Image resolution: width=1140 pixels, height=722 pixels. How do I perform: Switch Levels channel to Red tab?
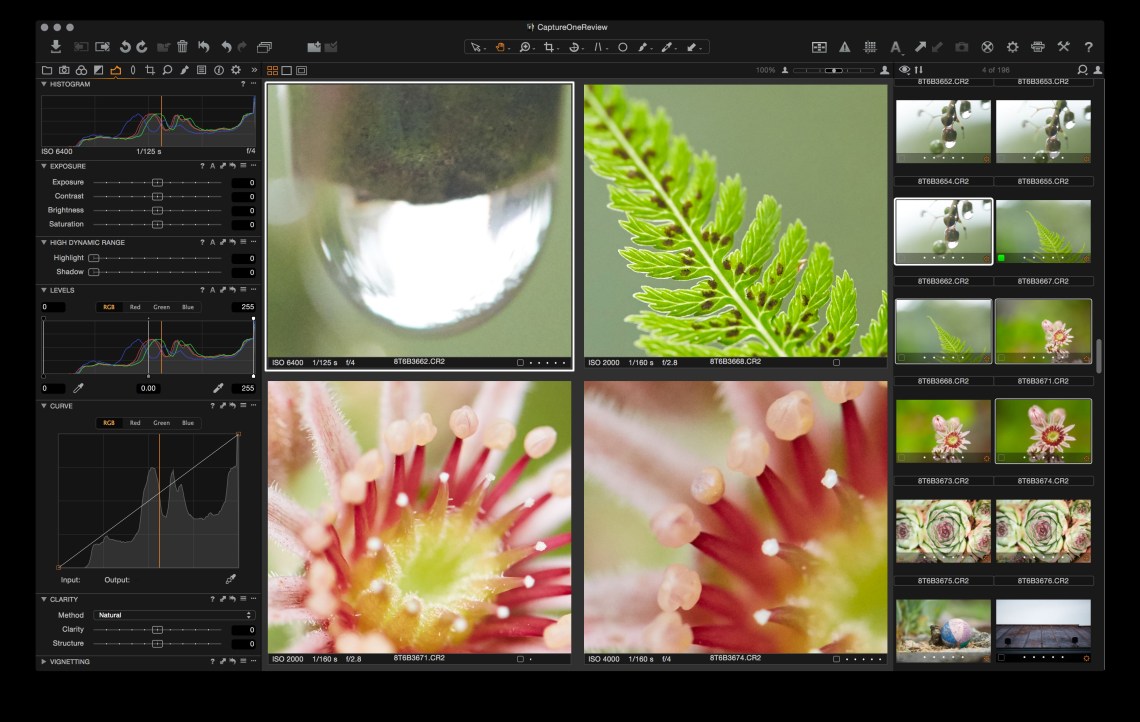(135, 307)
